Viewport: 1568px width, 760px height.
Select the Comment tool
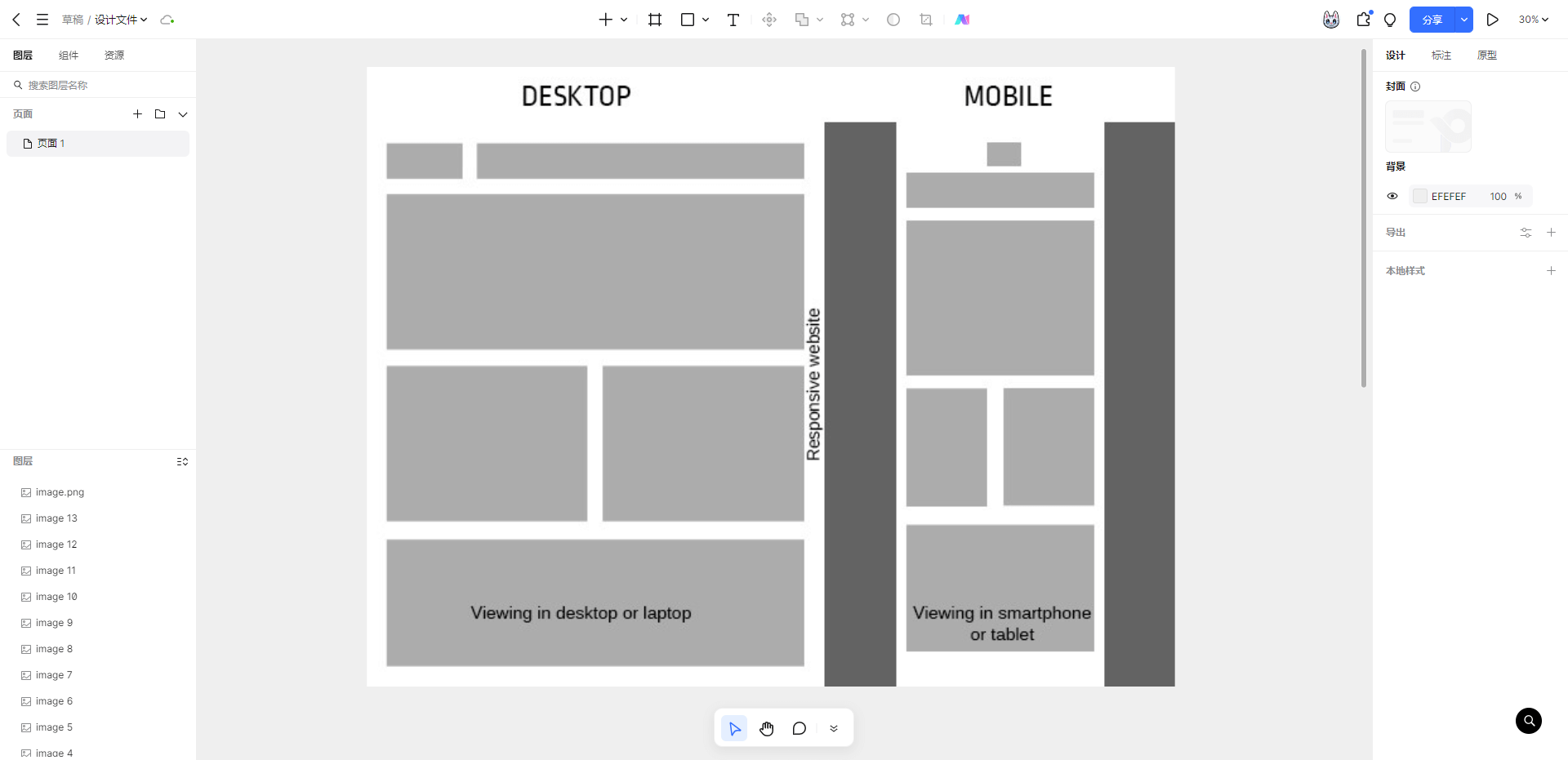[799, 728]
